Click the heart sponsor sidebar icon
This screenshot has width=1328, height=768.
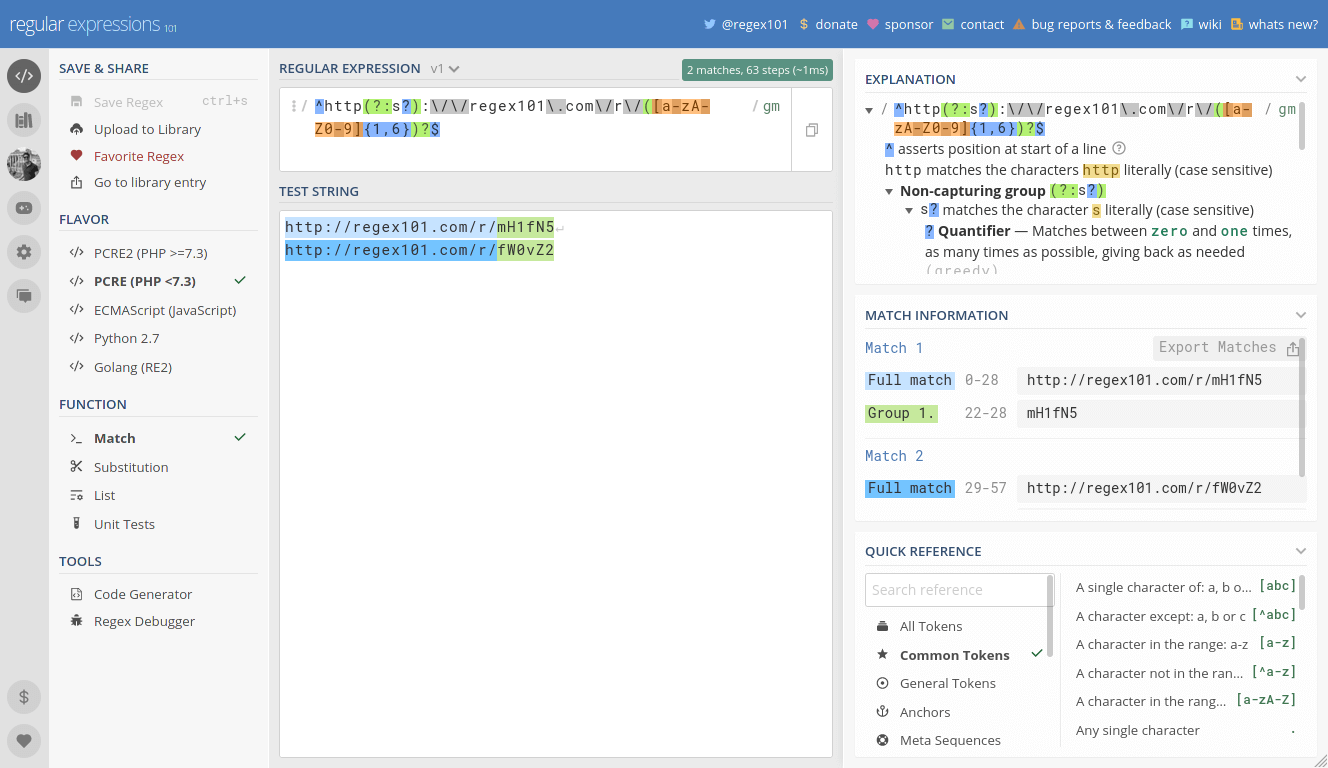tap(24, 741)
